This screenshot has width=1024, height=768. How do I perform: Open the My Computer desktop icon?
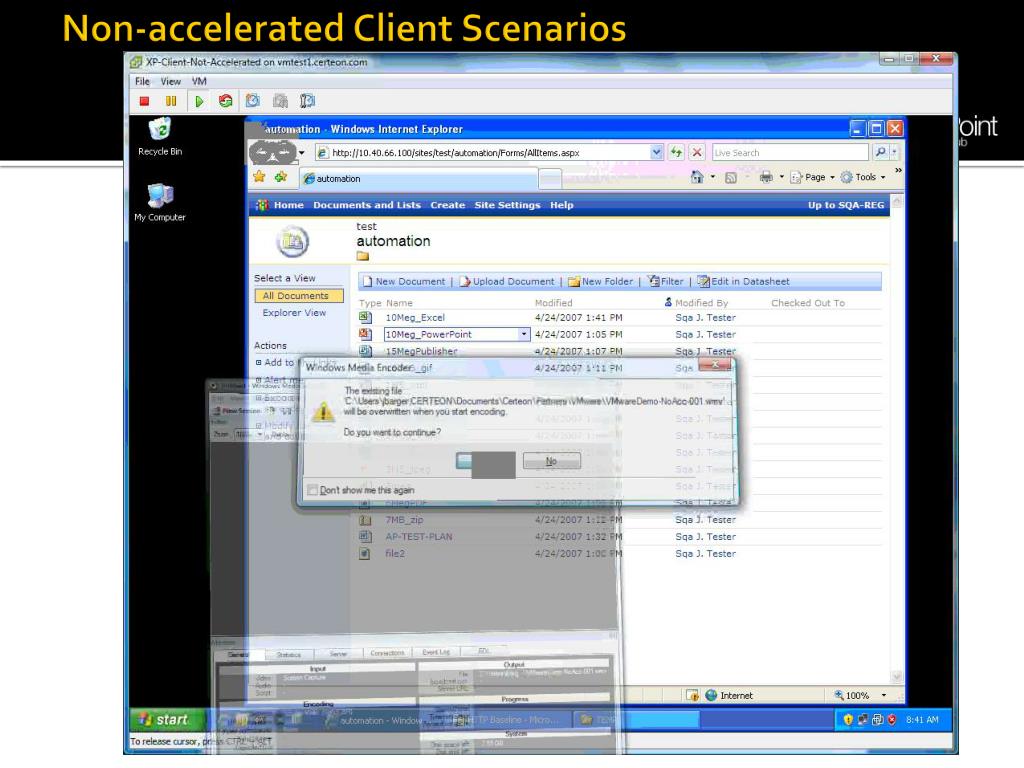pos(160,202)
